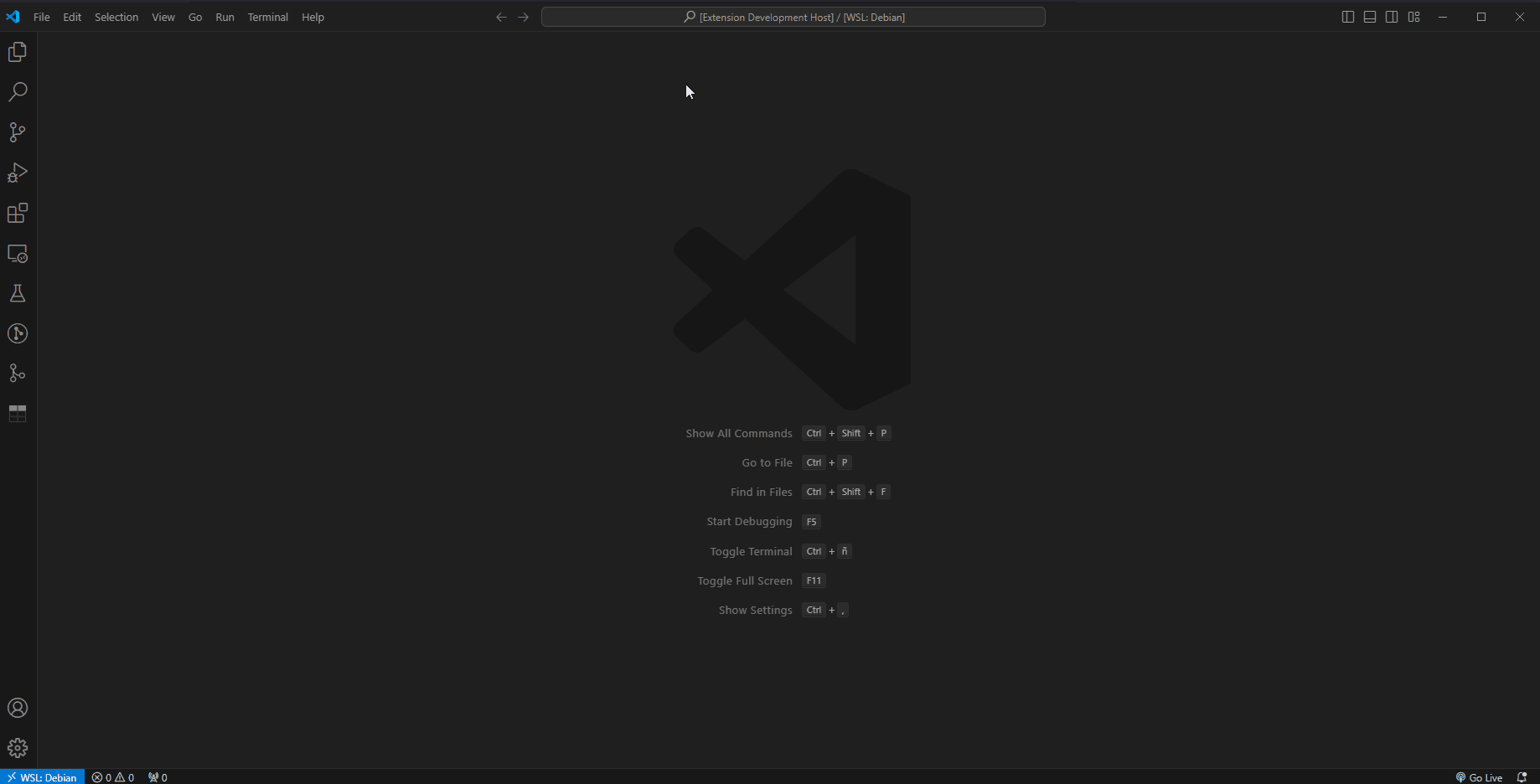Open the Go menu
This screenshot has height=784, width=1540.
point(195,17)
